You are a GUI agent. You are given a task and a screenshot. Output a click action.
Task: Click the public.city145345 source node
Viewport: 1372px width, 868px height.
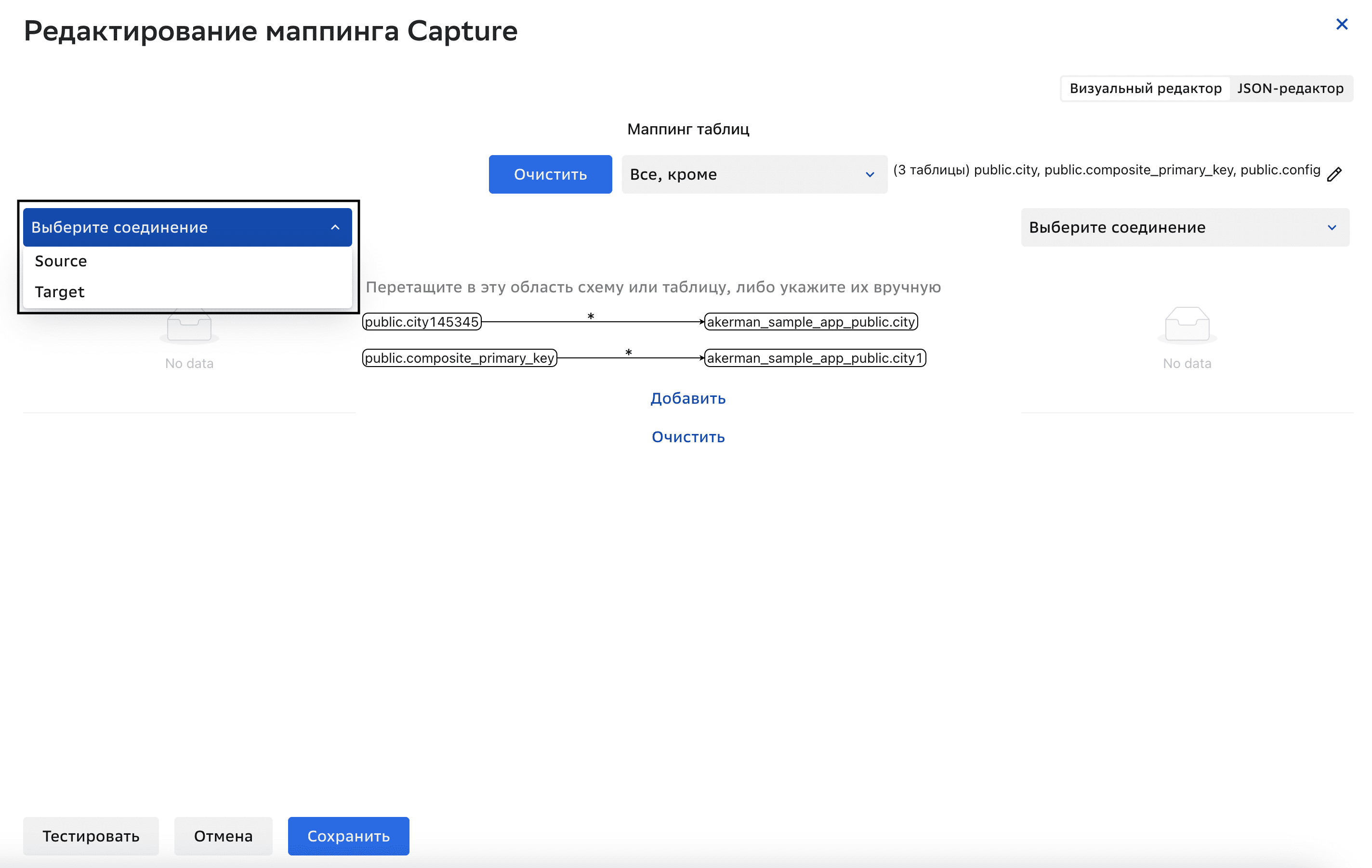[422, 322]
